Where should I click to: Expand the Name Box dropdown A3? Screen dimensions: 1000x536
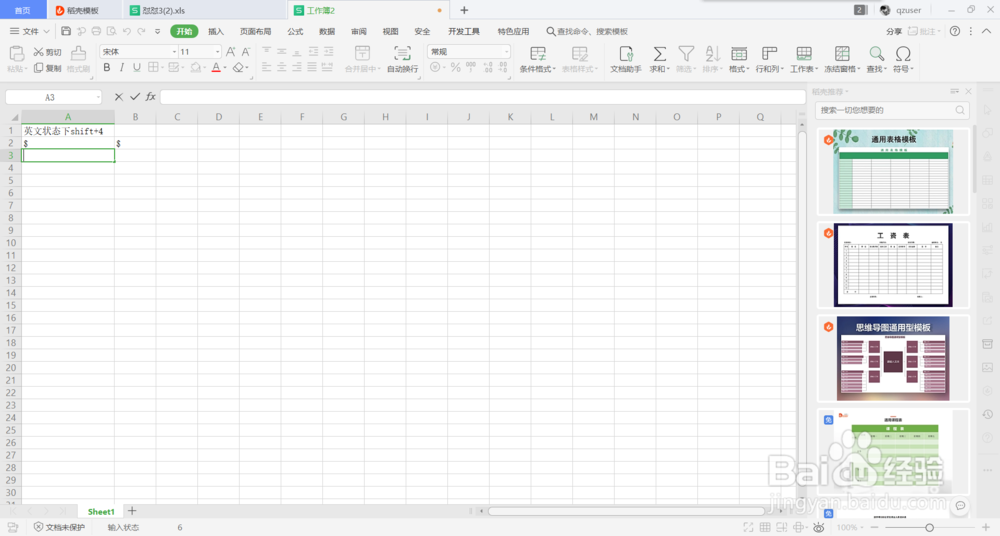98,97
